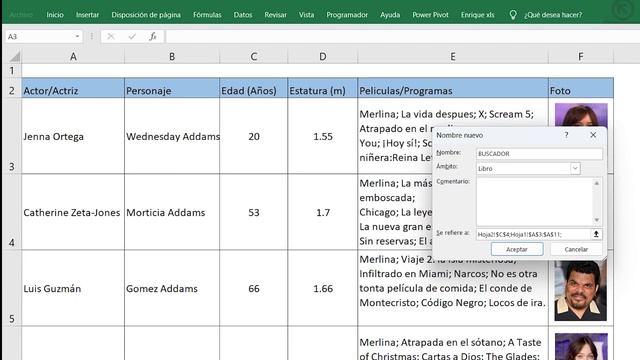This screenshot has width=640, height=360.
Task: Select column E header
Action: pyautogui.click(x=453, y=56)
